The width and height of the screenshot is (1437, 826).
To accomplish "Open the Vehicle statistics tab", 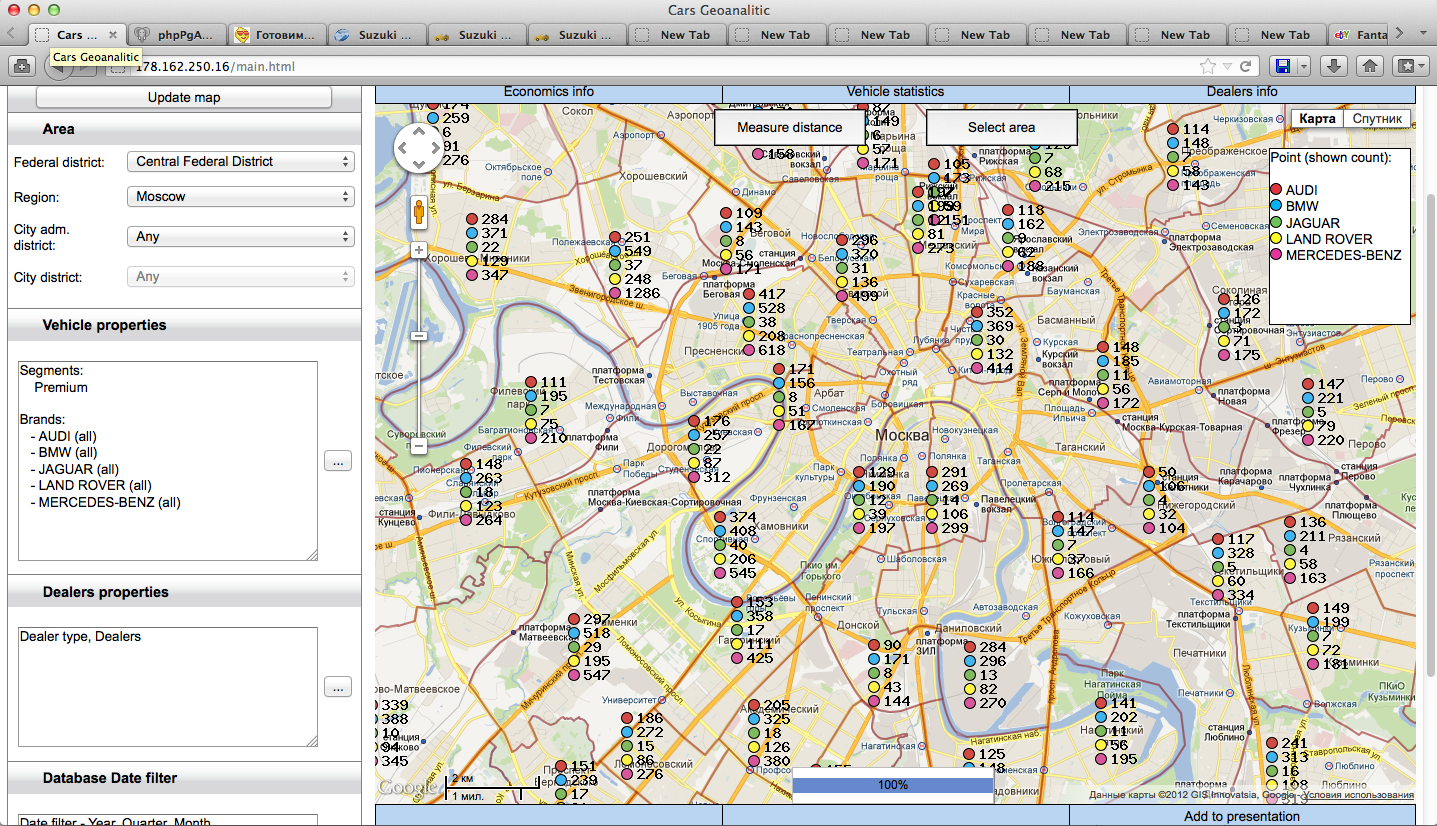I will click(895, 92).
